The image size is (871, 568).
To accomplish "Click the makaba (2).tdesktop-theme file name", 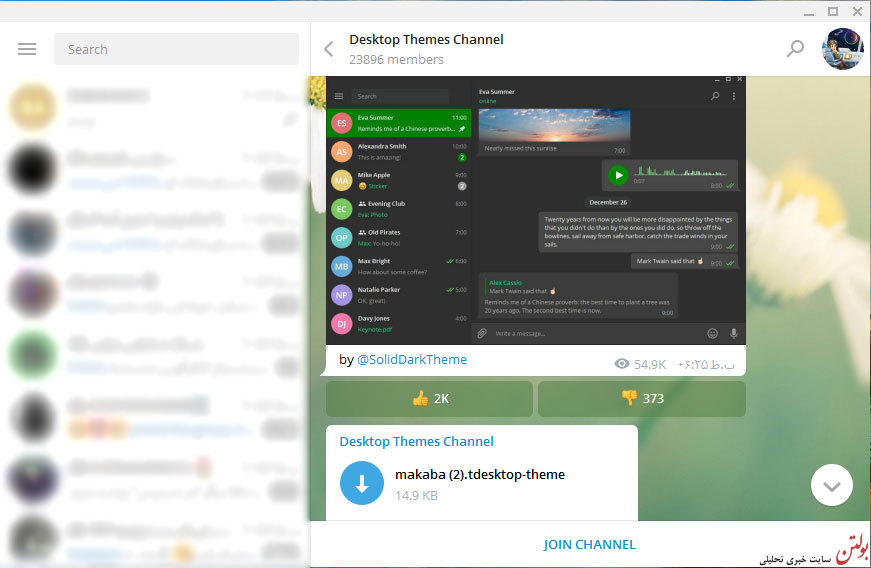I will [x=480, y=474].
